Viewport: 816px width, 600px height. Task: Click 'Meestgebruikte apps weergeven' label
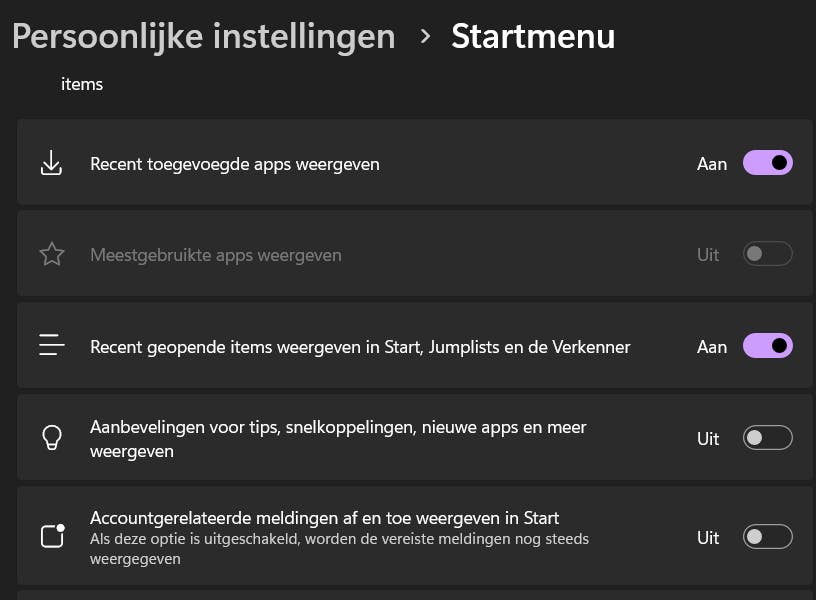pyautogui.click(x=216, y=255)
